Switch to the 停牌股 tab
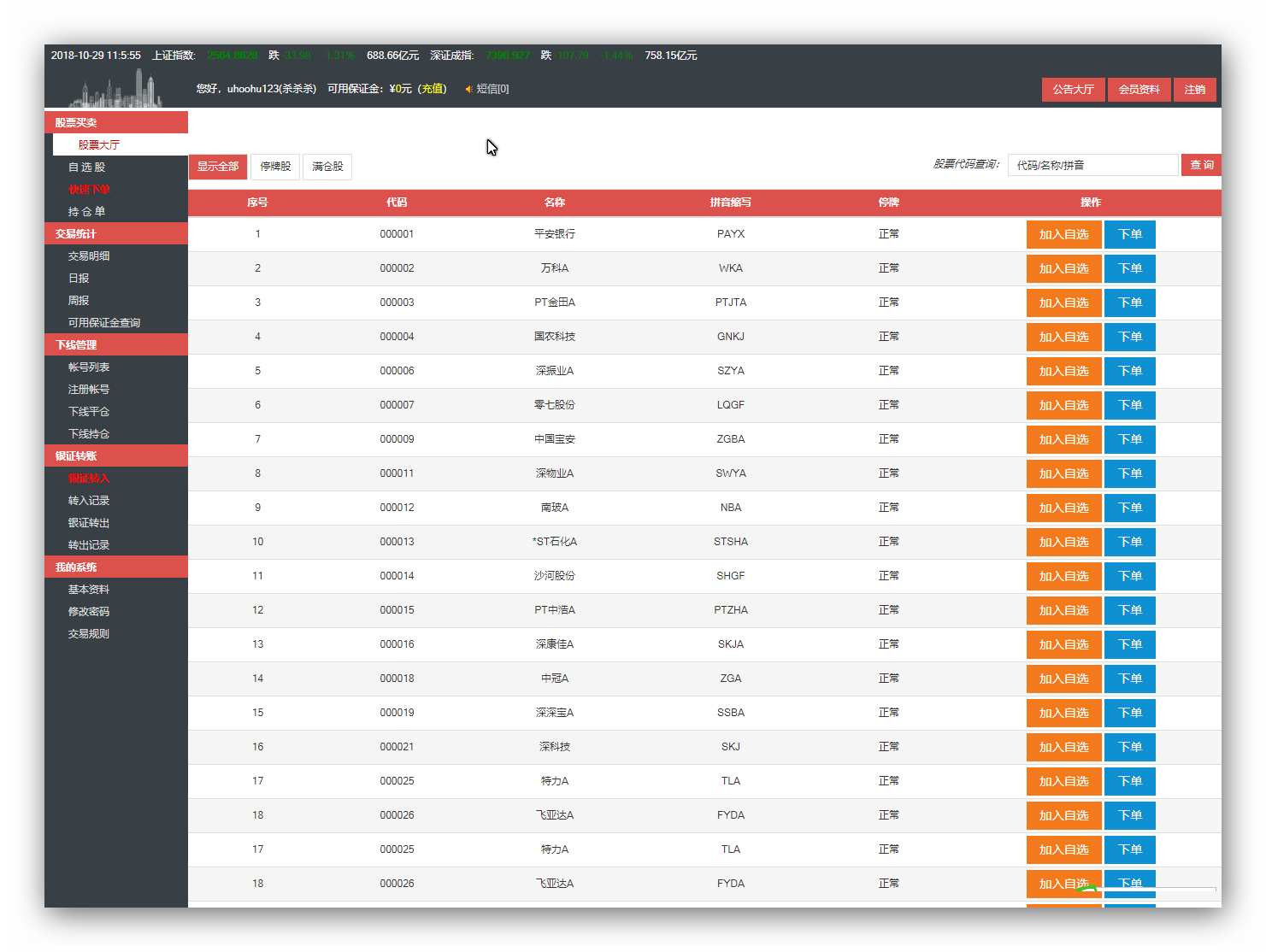The image size is (1266, 952). pos(275,167)
